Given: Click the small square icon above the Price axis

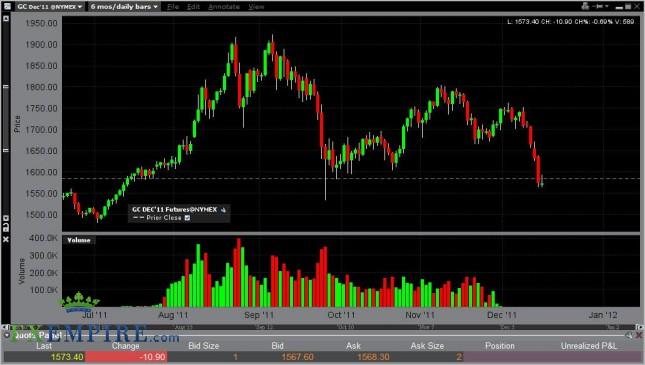Looking at the screenshot, I should pos(6,19).
